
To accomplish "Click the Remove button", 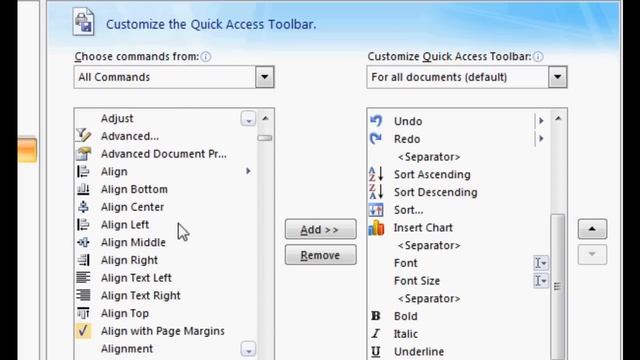I will click(320, 255).
